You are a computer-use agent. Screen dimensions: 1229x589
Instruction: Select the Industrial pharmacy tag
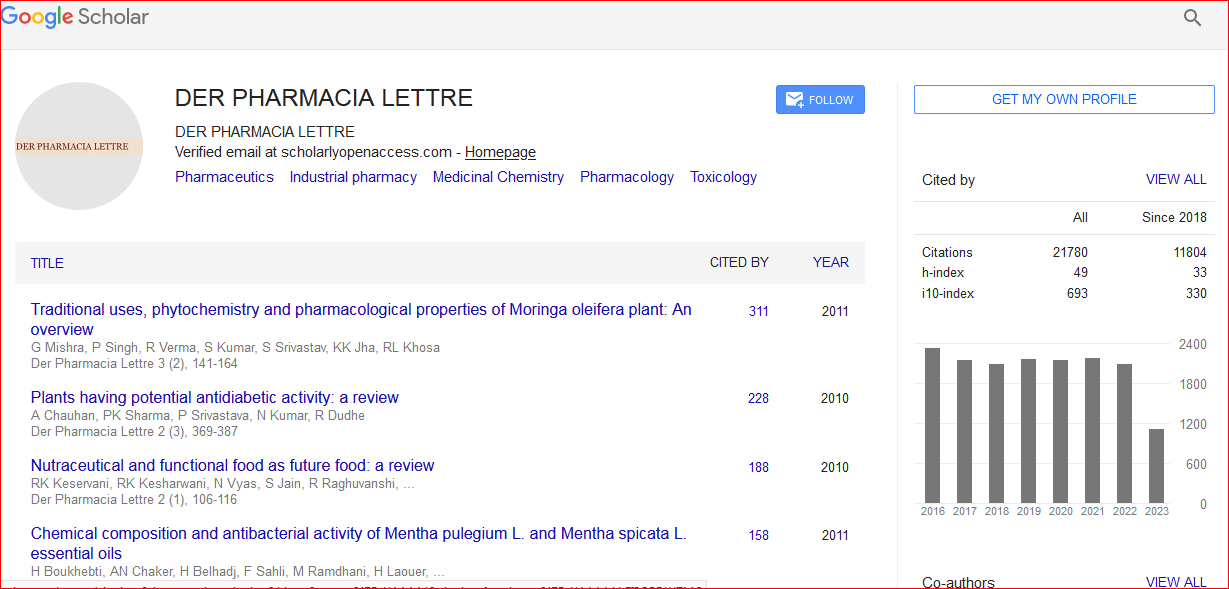click(353, 177)
